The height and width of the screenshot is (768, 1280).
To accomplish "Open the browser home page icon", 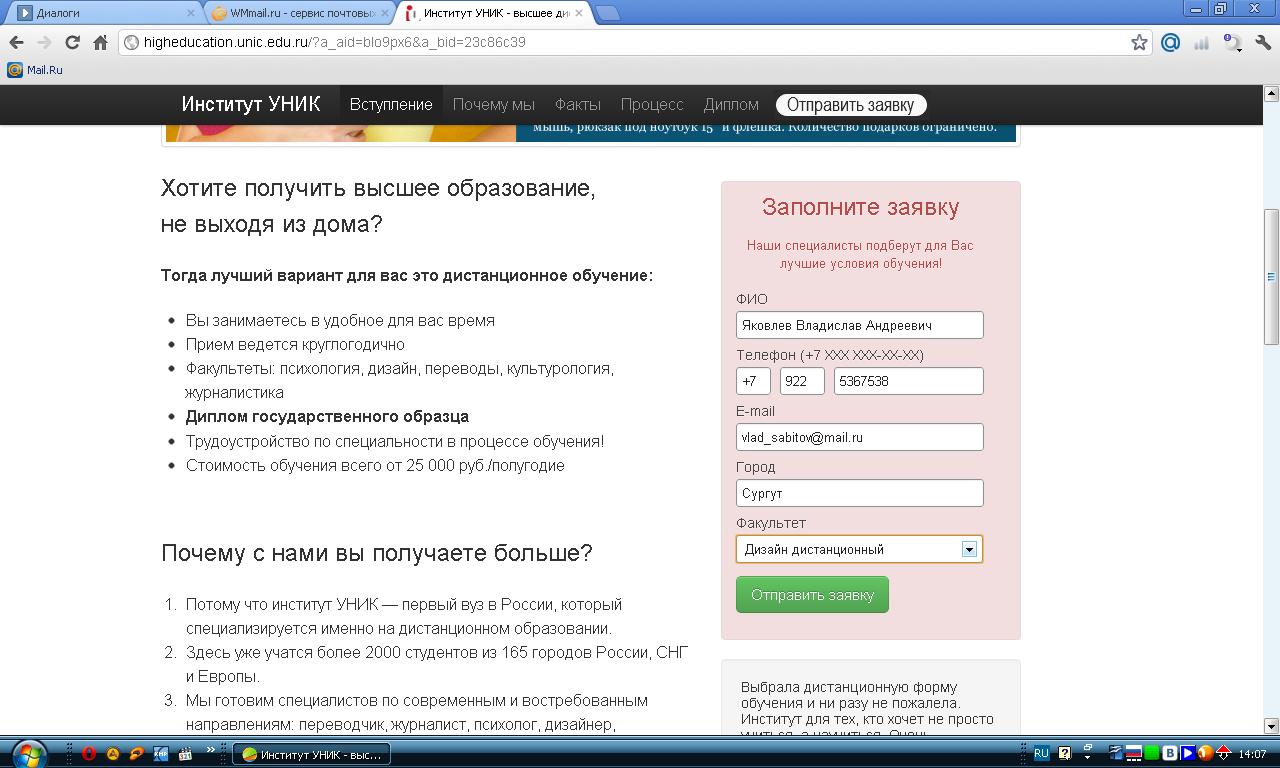I will [x=100, y=42].
